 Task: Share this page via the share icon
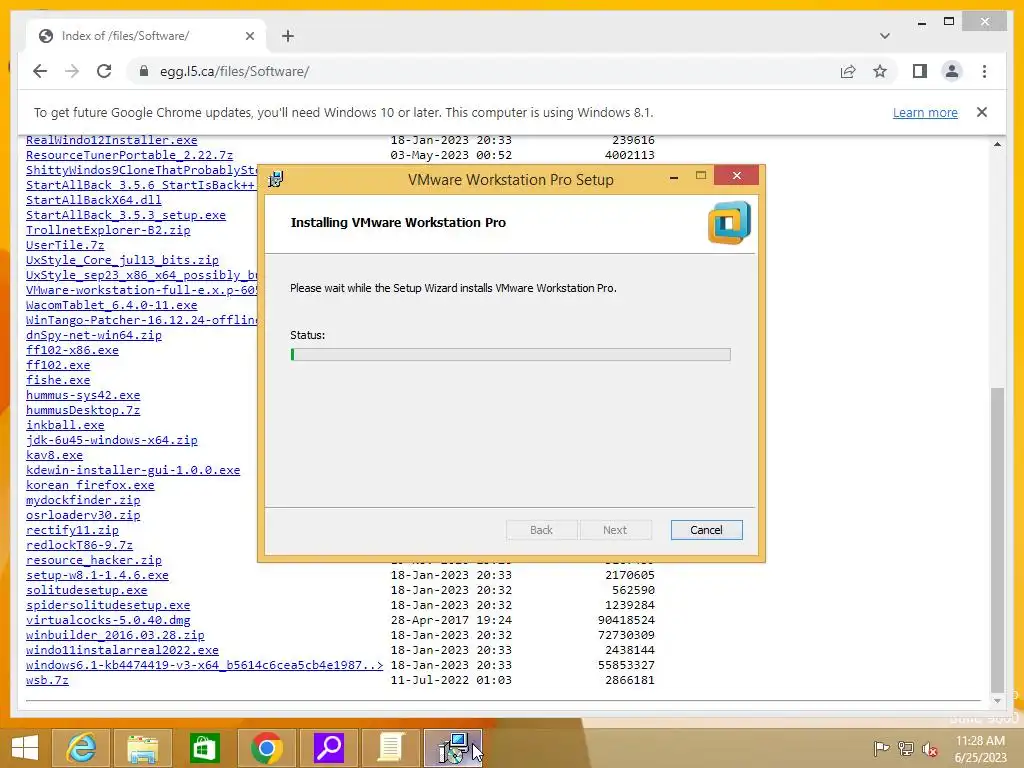coord(848,71)
